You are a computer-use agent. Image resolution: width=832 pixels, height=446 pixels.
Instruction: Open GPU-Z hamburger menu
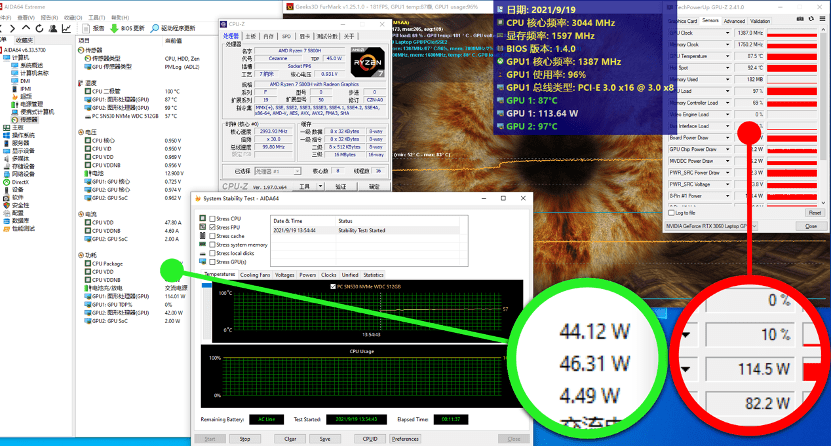pos(822,19)
